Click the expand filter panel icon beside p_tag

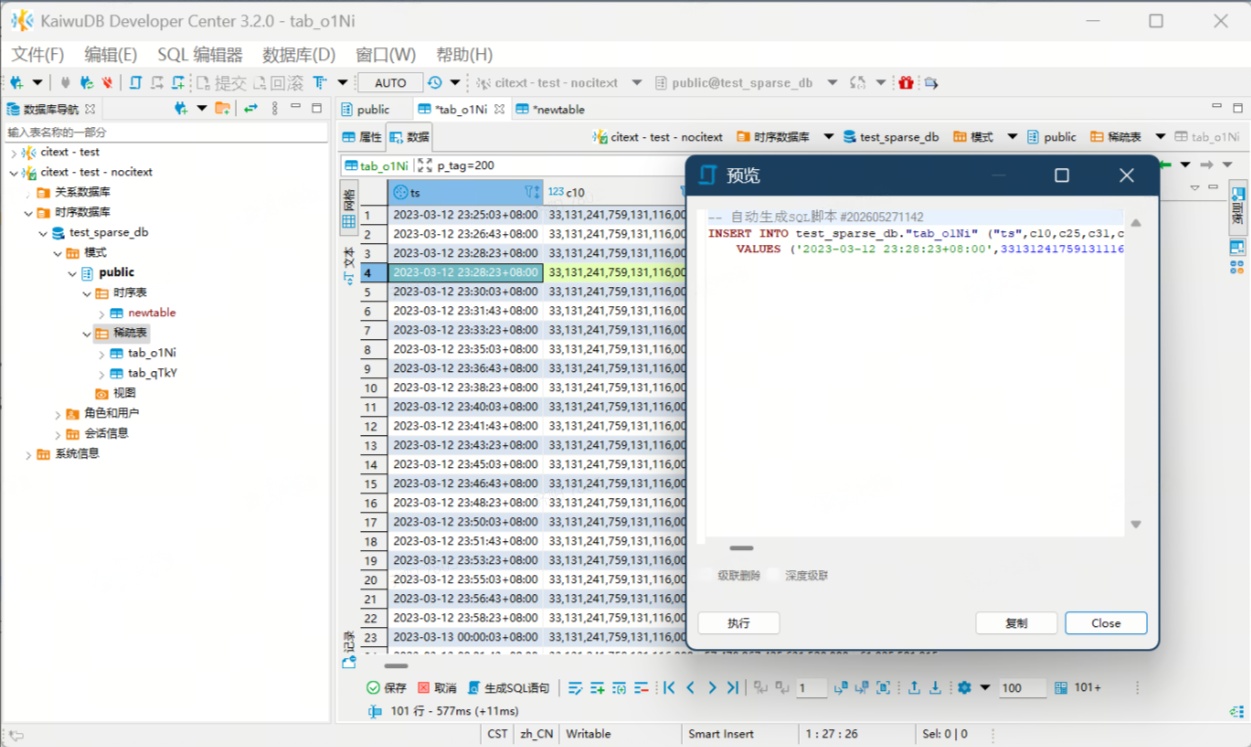coord(425,166)
